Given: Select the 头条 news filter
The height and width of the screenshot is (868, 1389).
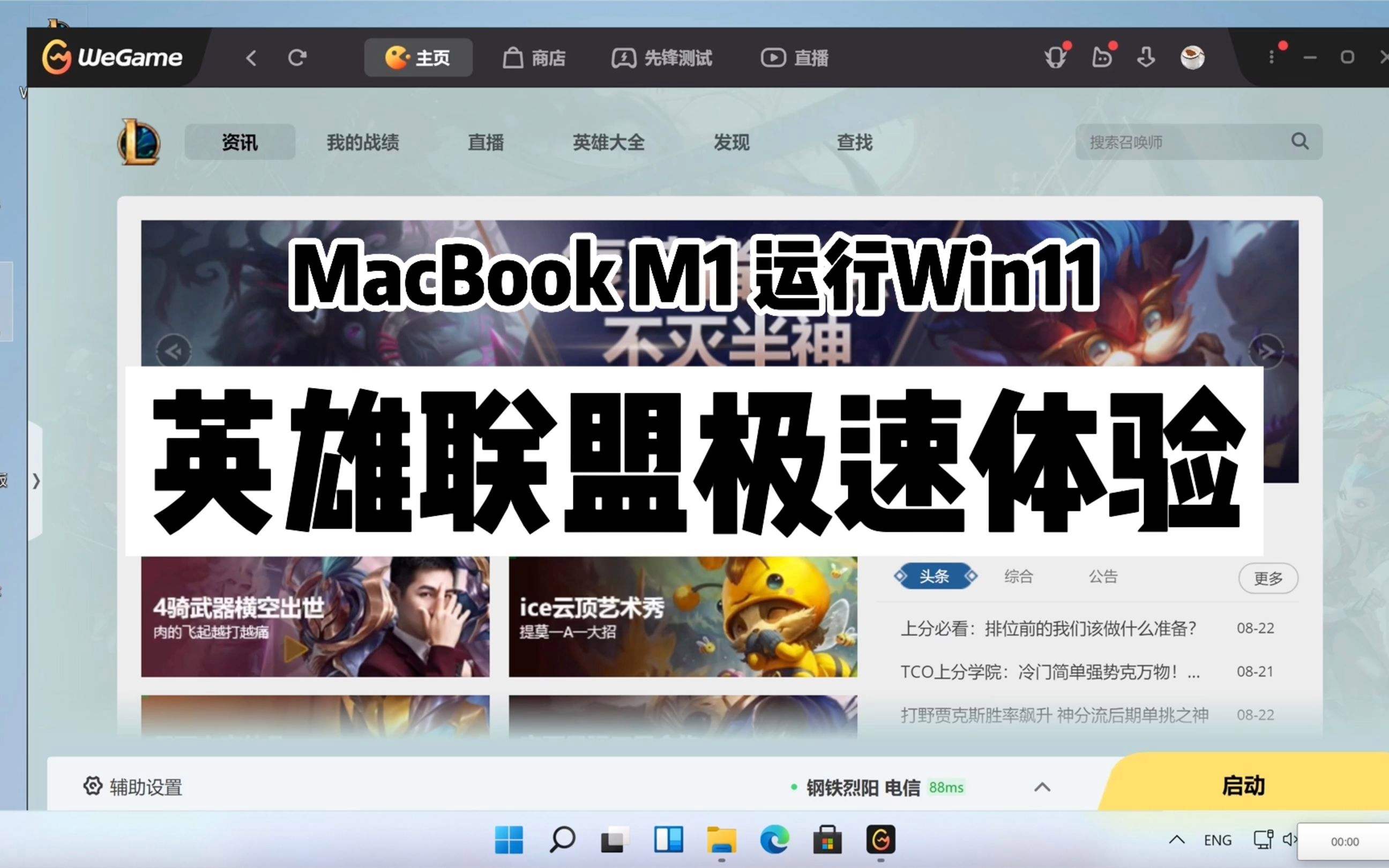Looking at the screenshot, I should 935,576.
